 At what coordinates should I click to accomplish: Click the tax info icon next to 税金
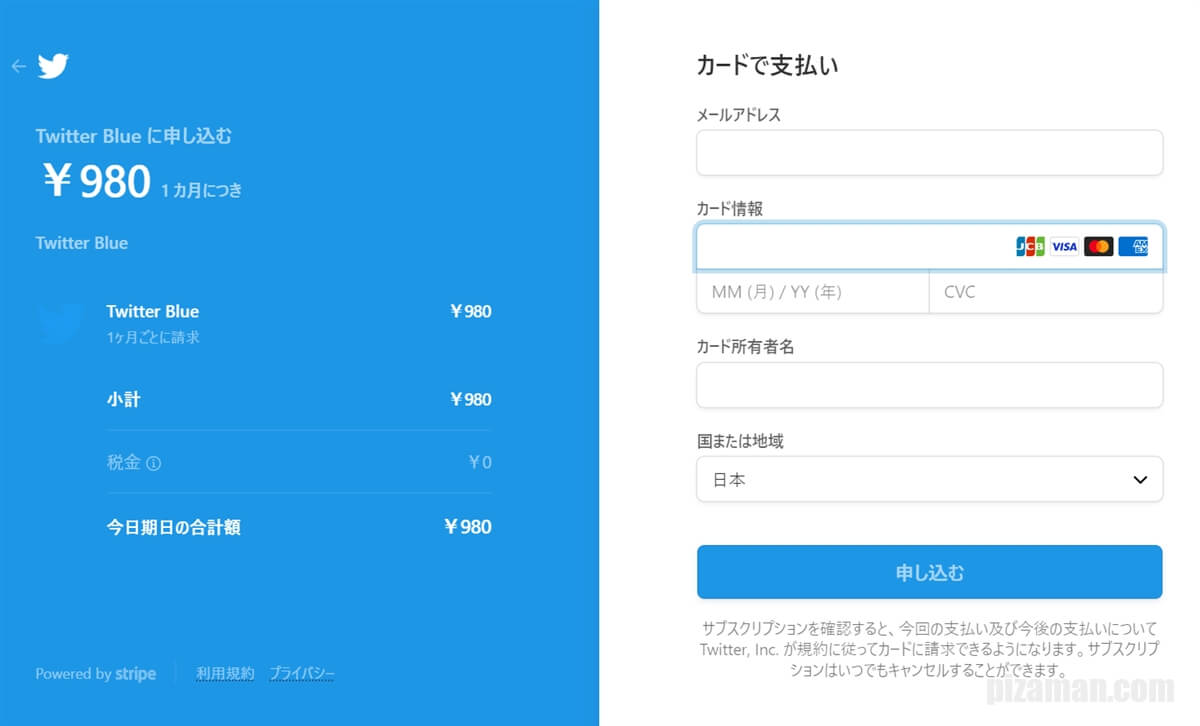(154, 463)
